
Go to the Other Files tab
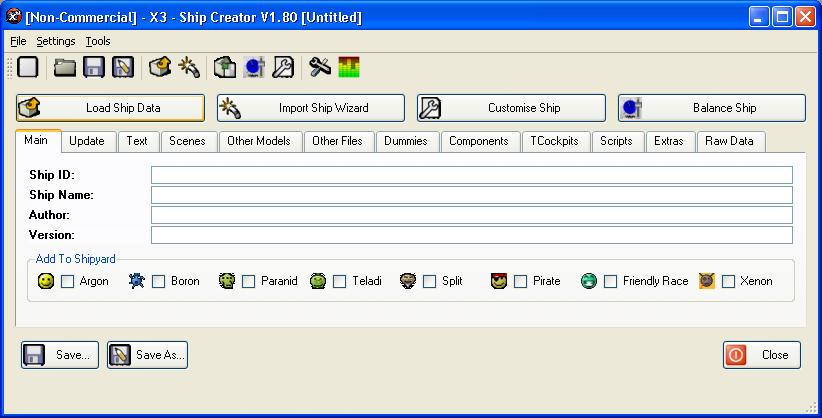[338, 141]
